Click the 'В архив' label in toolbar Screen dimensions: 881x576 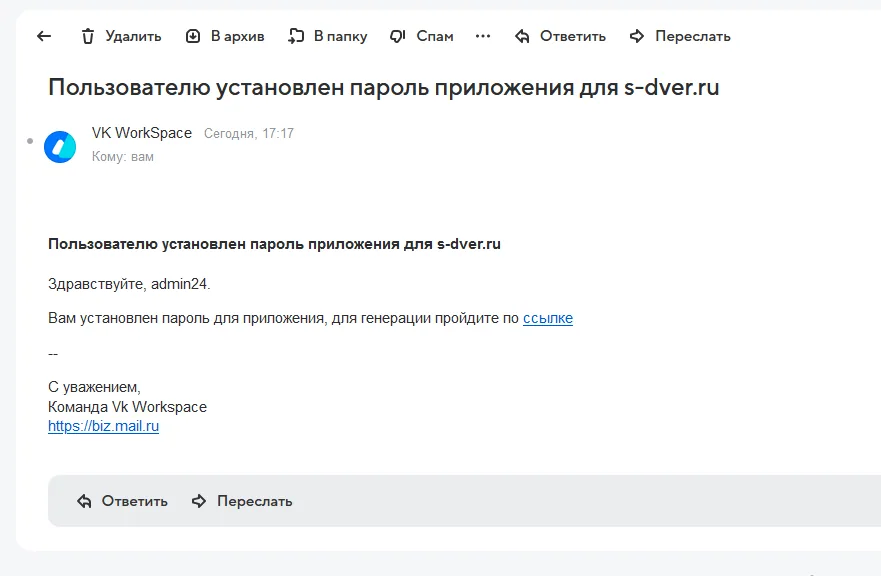(238, 37)
